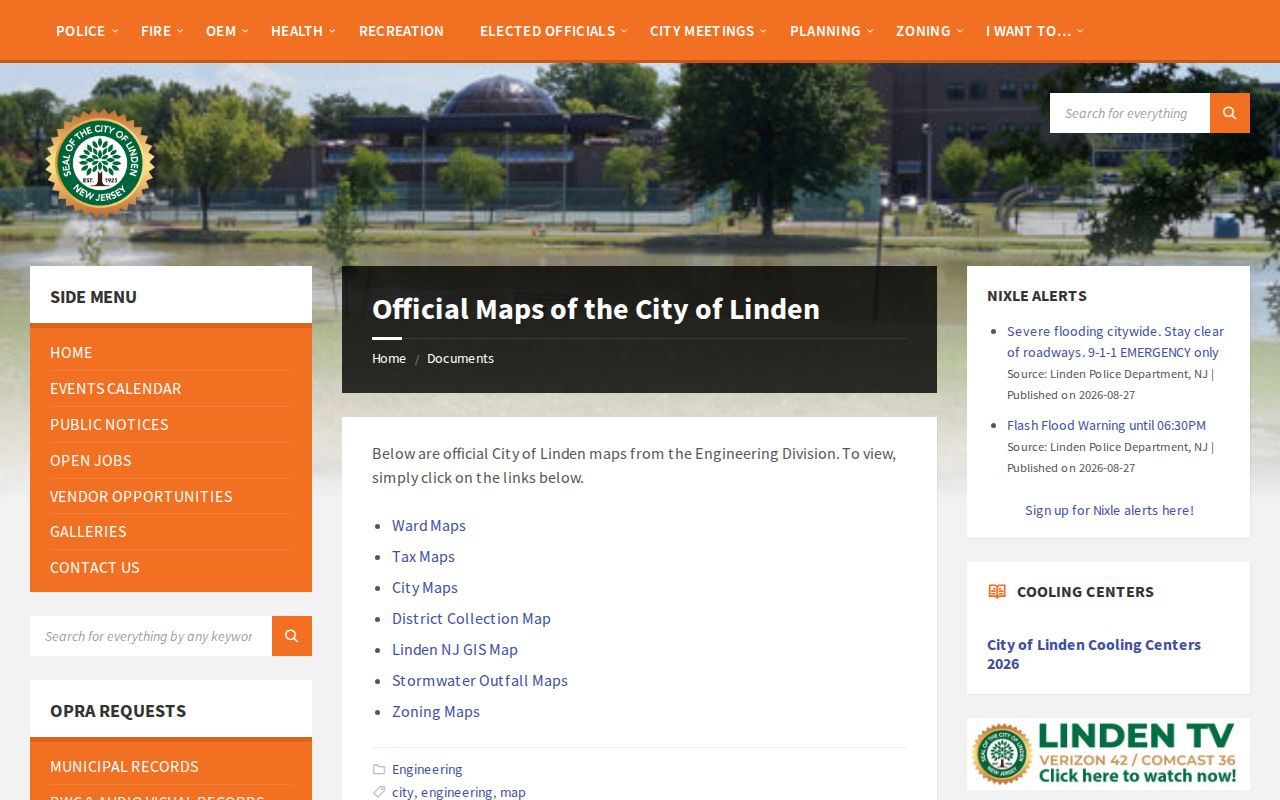1280x800 pixels.
Task: Open City of Linden Cooling Centers 2026
Action: point(1094,654)
